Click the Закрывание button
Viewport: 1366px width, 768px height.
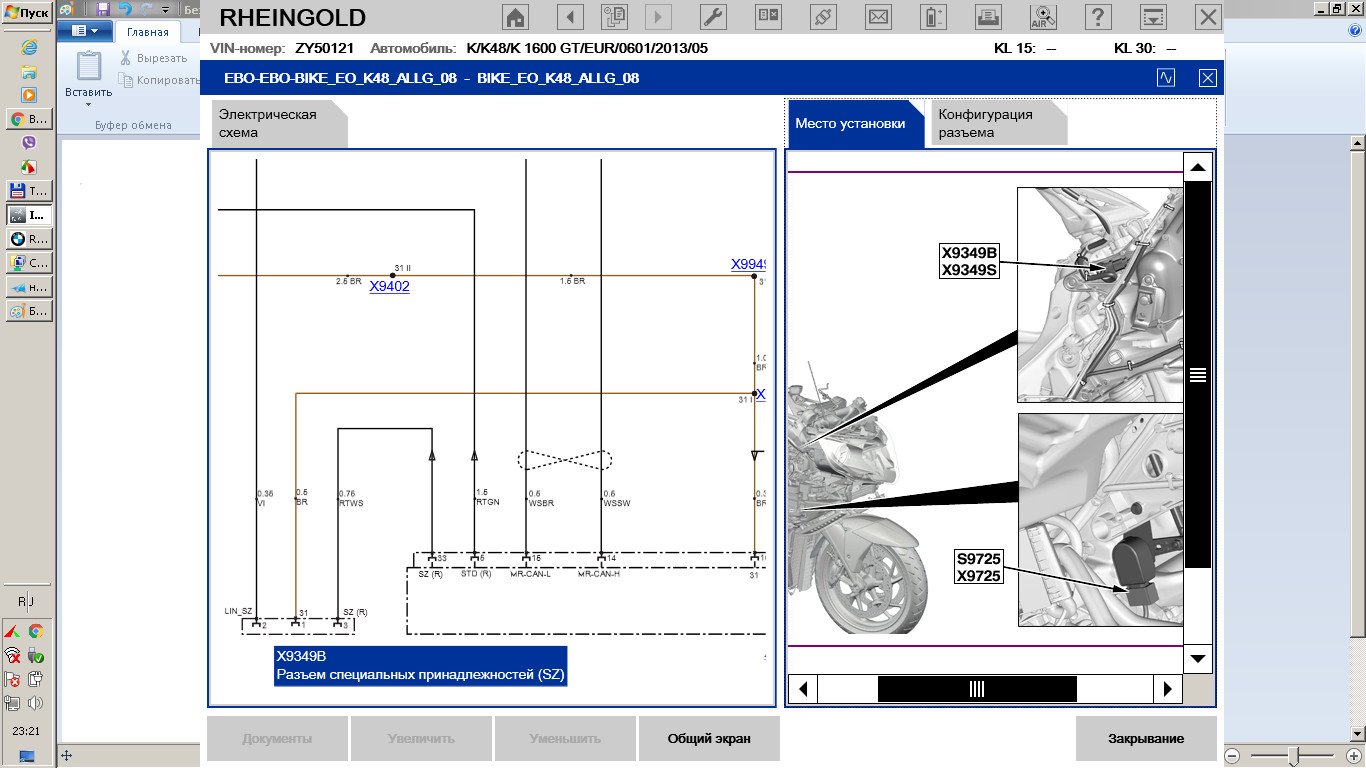tap(1145, 739)
